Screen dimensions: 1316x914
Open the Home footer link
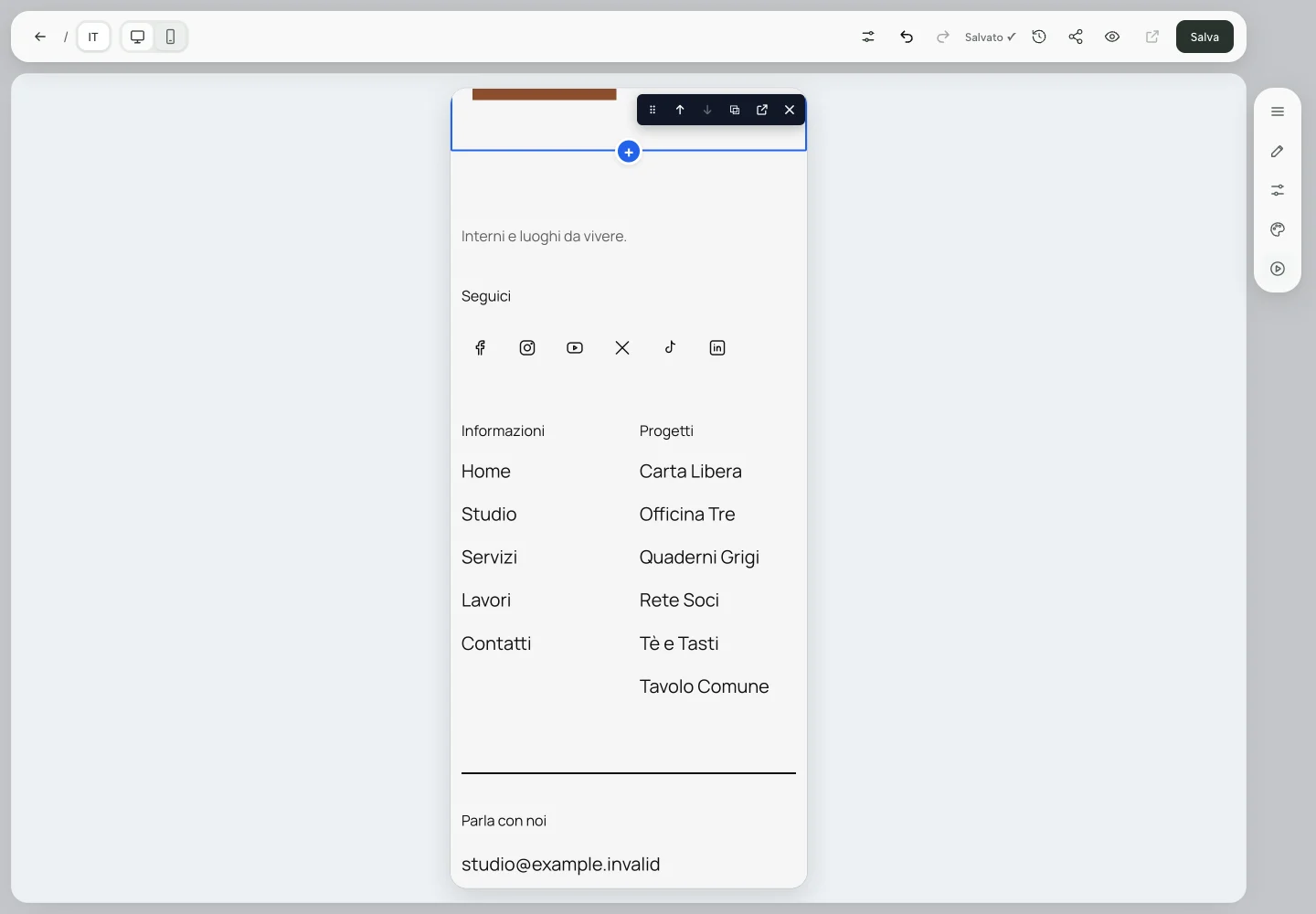click(x=486, y=472)
